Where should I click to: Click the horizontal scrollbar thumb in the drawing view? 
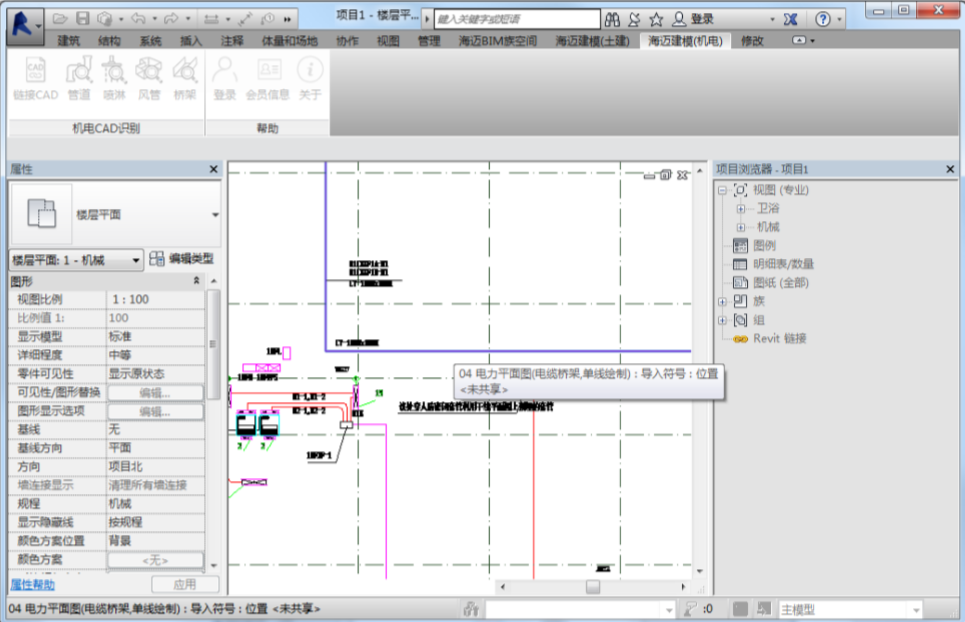593,587
